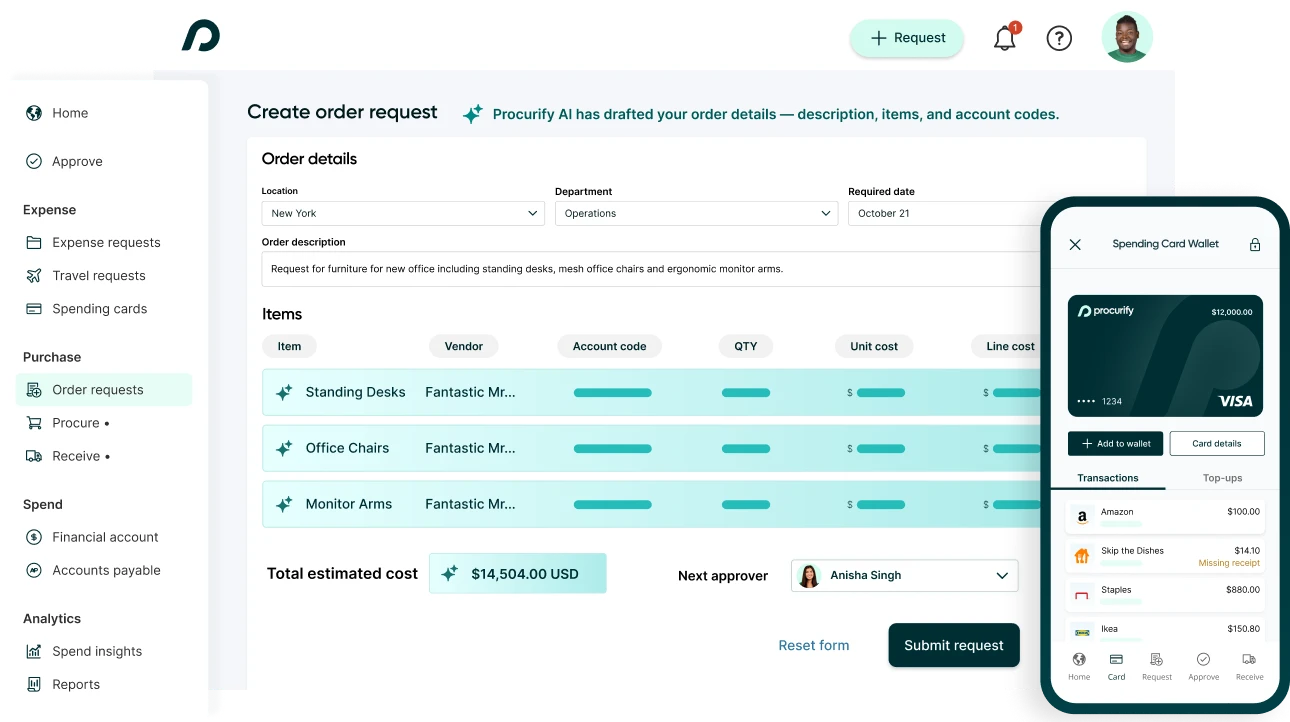Screen dimensions: 1290x722
Task: Open the Location dropdown showing New York
Action: (402, 213)
